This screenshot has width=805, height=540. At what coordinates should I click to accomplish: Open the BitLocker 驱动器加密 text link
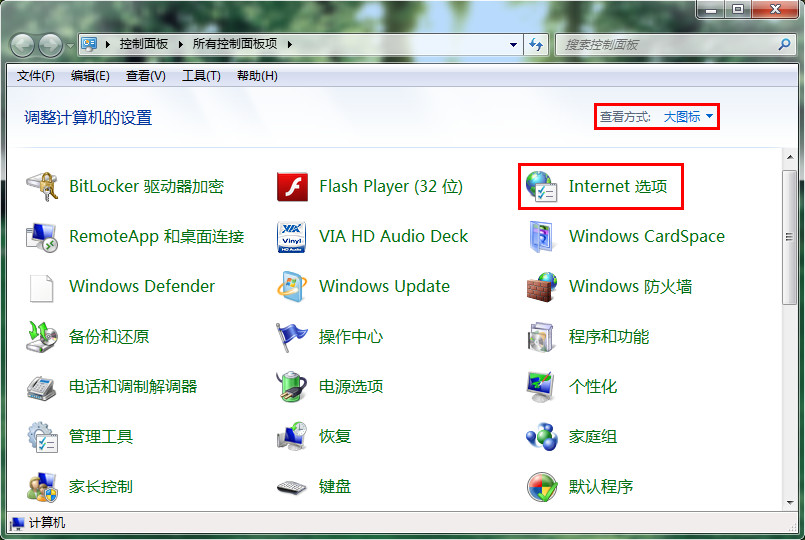click(146, 186)
